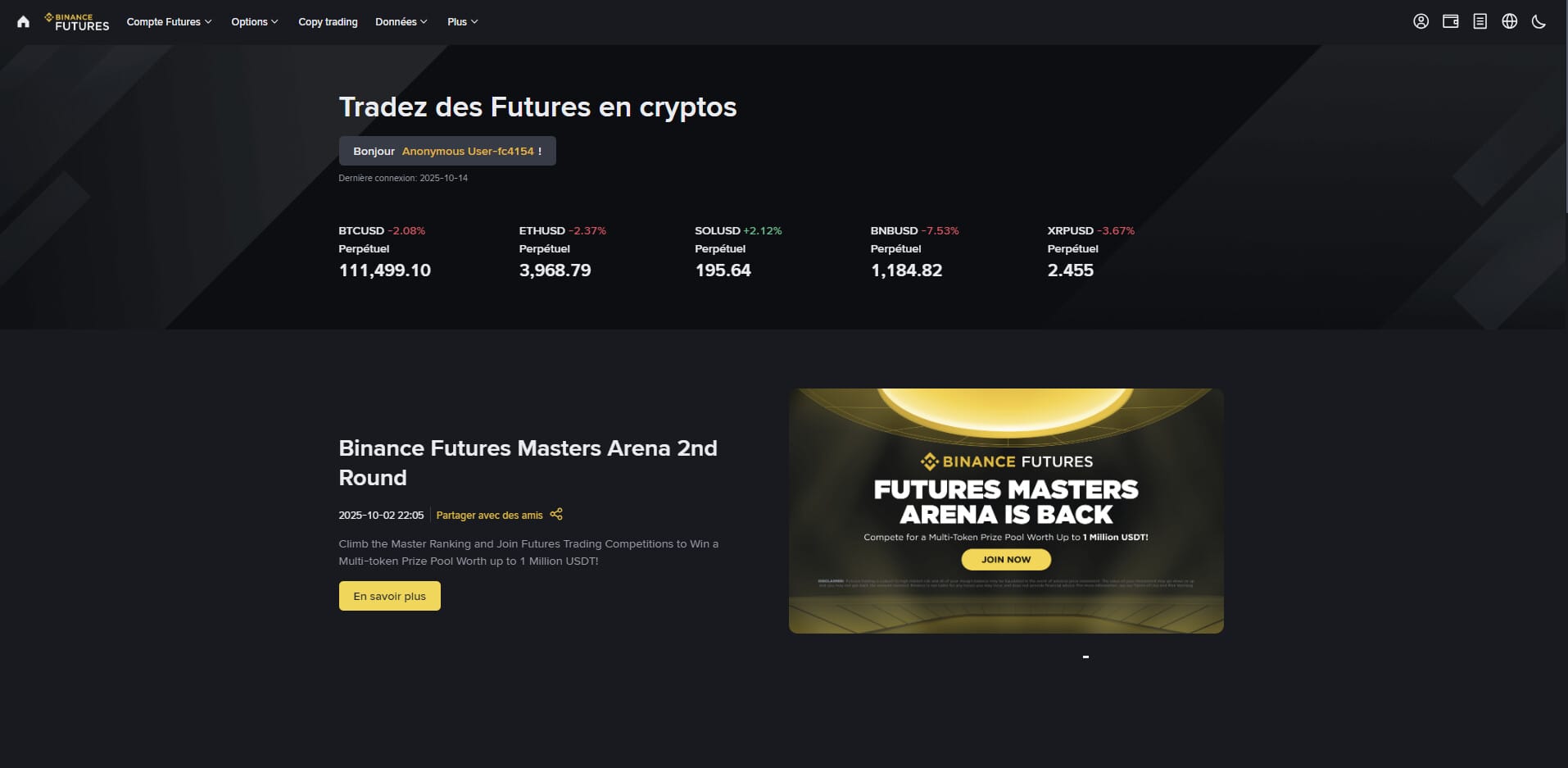Click the Futures Masters Arena banner image
Viewport: 1568px width, 768px height.
1006,510
